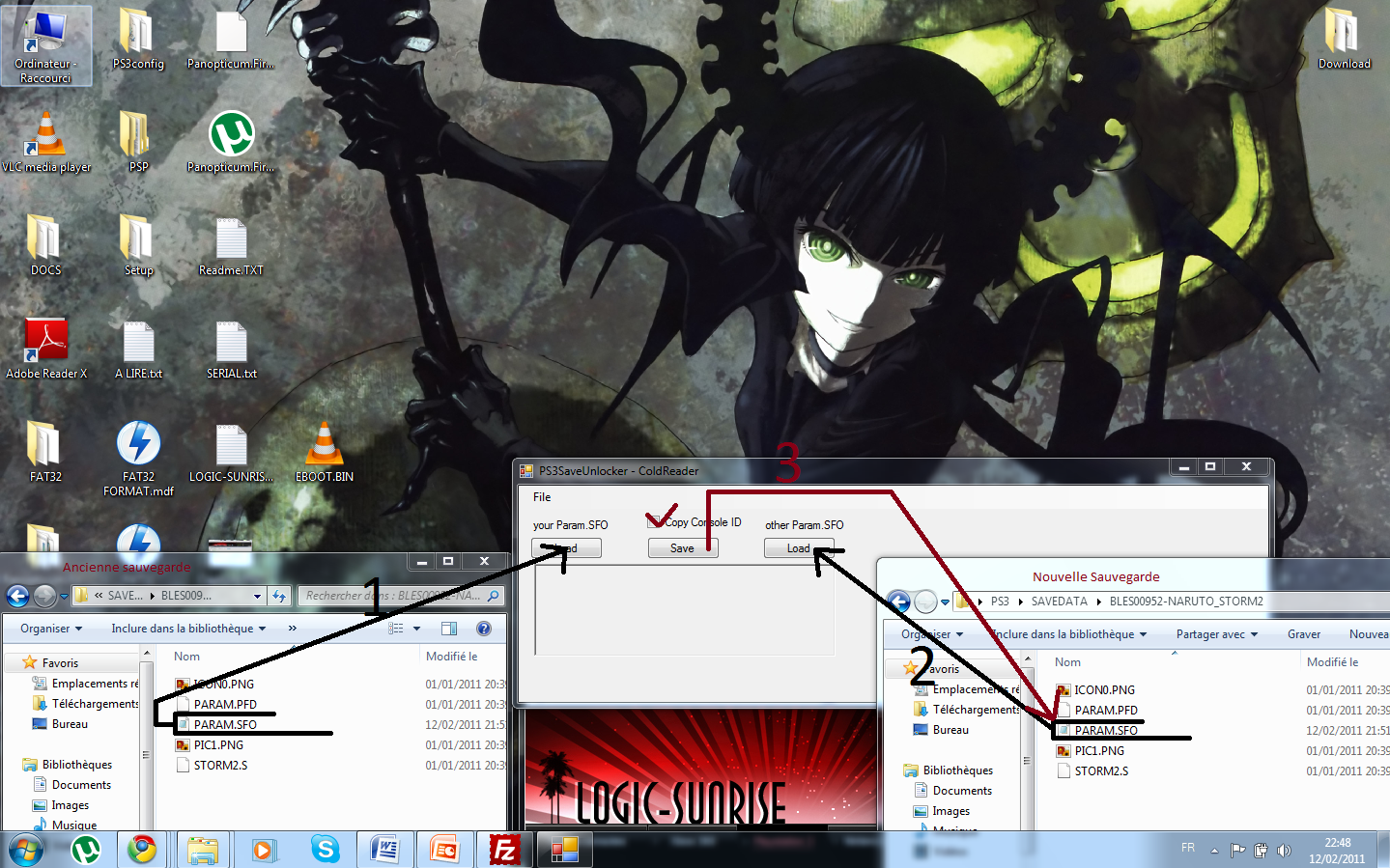Click Graver in right Explorer toolbar
This screenshot has height=868, width=1390.
tap(1304, 634)
